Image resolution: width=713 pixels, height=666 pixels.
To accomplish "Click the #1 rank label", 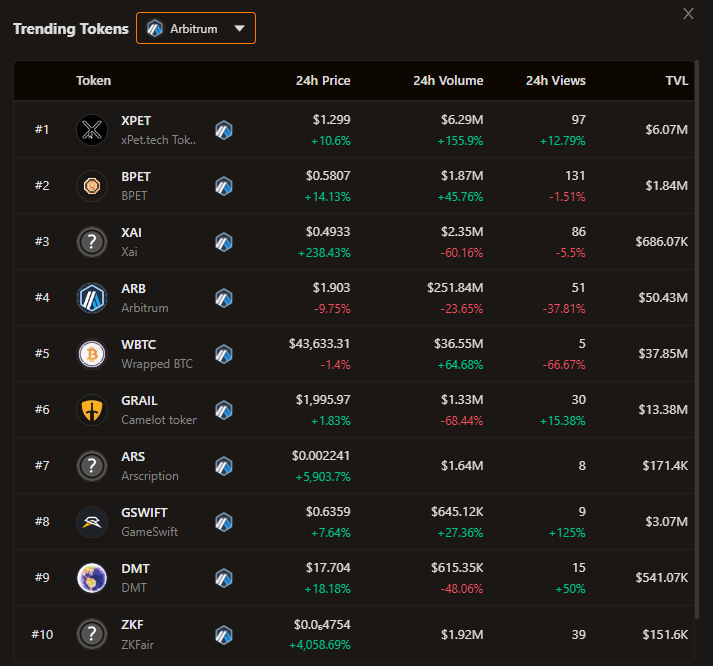I will pyautogui.click(x=42, y=130).
